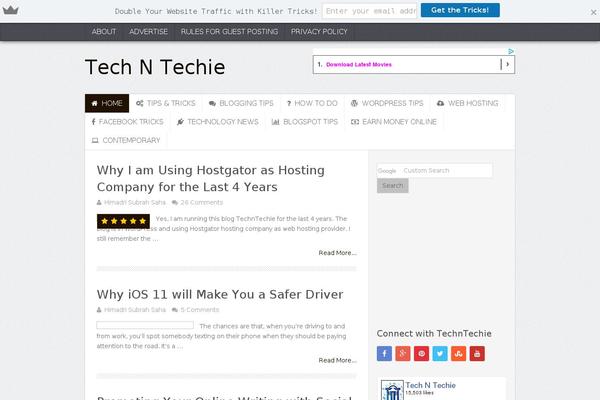Viewport: 600px width, 400px height.
Task: Go to the Home tab
Action: [x=107, y=103]
